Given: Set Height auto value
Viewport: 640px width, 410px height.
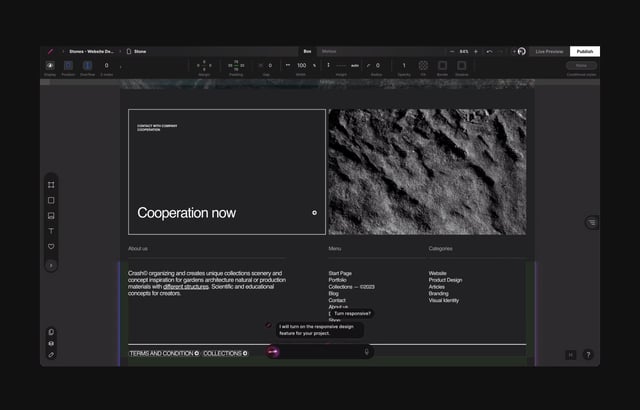Looking at the screenshot, I should (x=355, y=65).
